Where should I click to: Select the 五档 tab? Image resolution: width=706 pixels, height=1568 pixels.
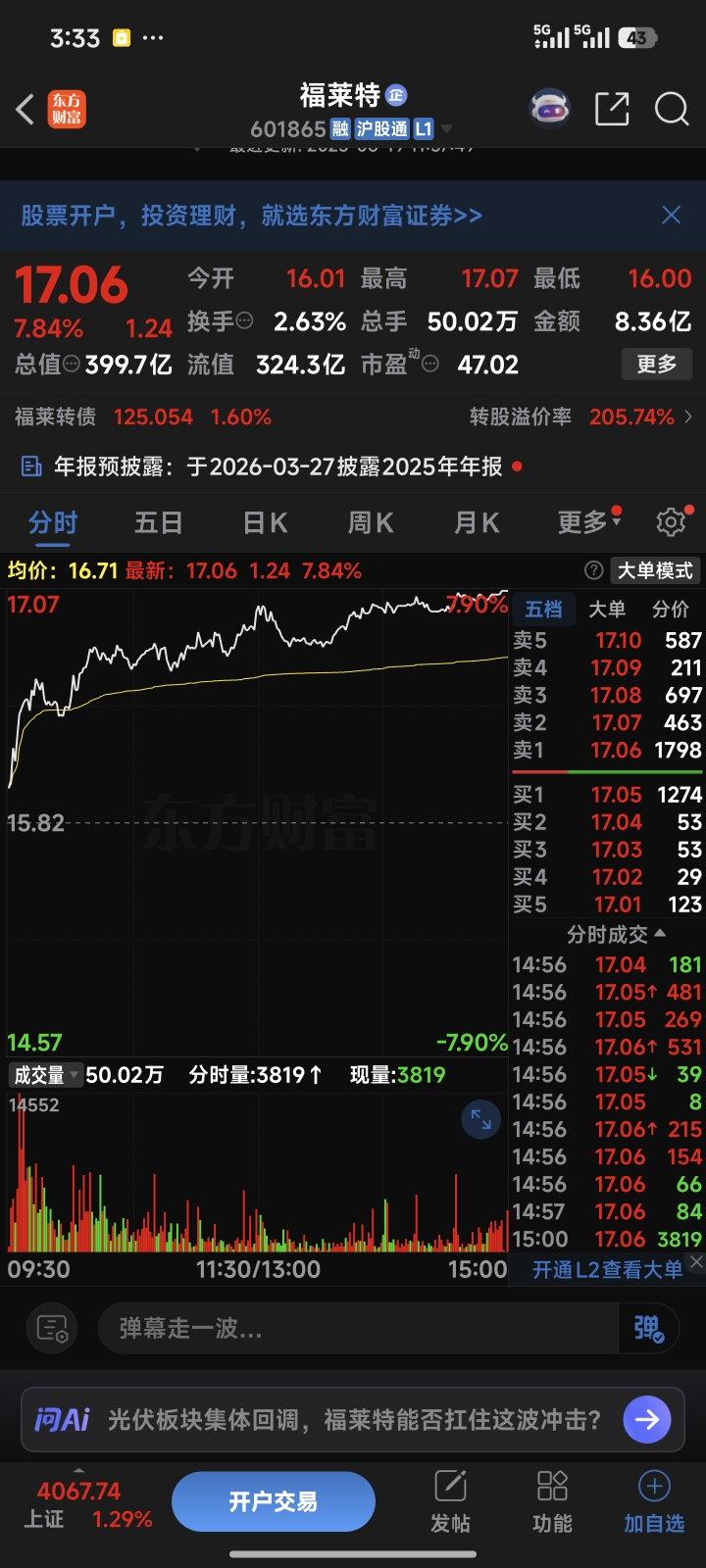pyautogui.click(x=543, y=610)
